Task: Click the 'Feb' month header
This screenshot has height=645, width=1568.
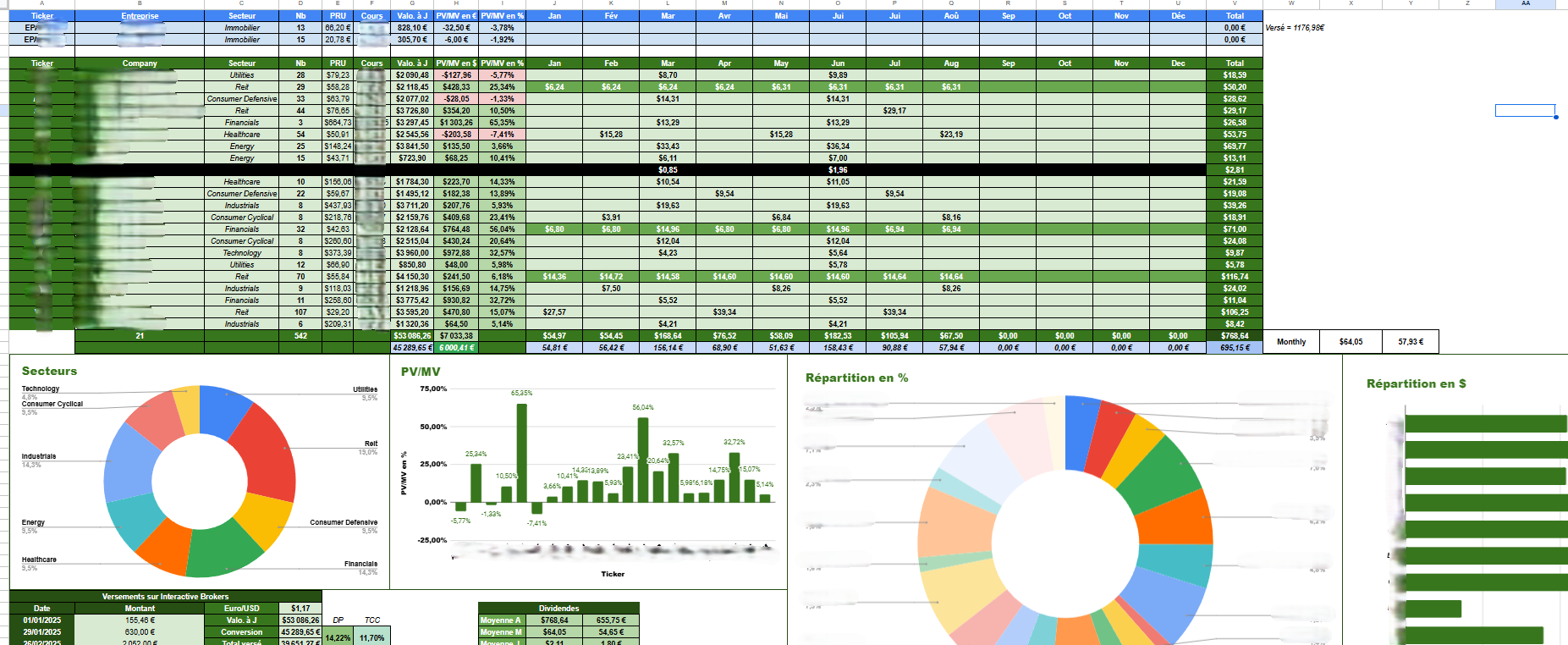Action: click(x=611, y=63)
